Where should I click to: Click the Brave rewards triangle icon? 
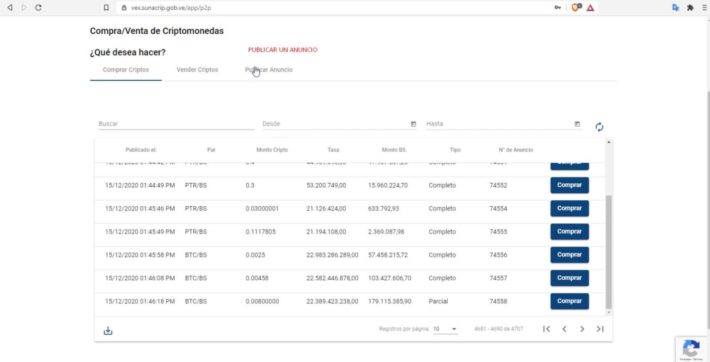(x=590, y=8)
